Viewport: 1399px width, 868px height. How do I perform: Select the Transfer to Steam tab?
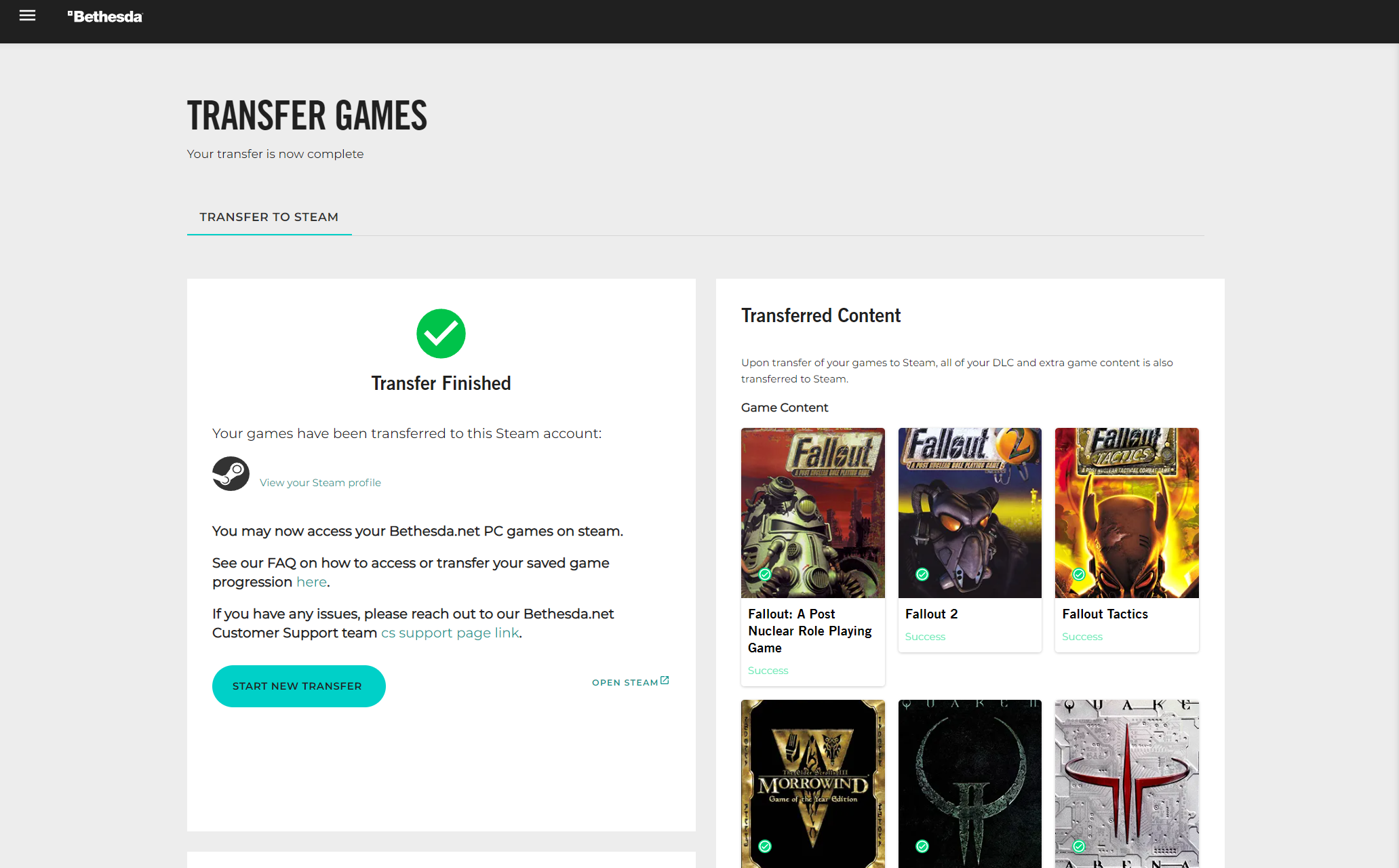(x=268, y=216)
